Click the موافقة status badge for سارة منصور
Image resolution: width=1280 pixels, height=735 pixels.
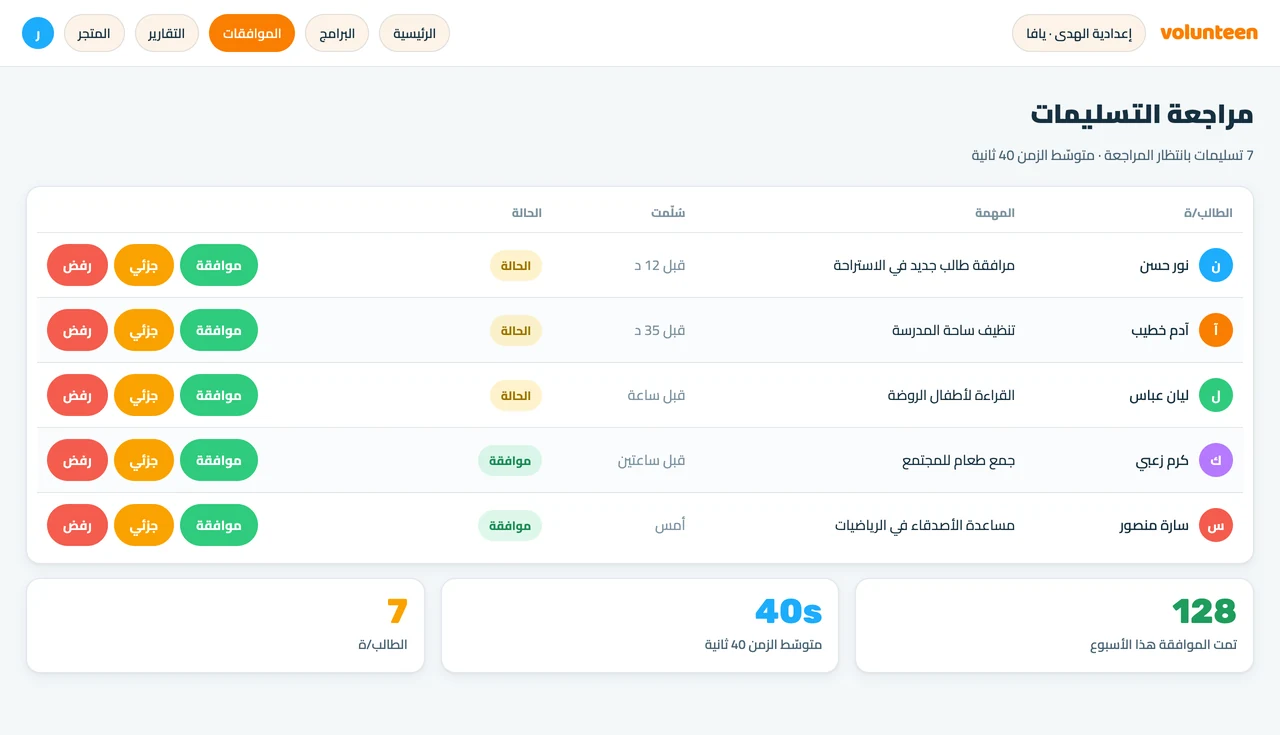click(510, 525)
